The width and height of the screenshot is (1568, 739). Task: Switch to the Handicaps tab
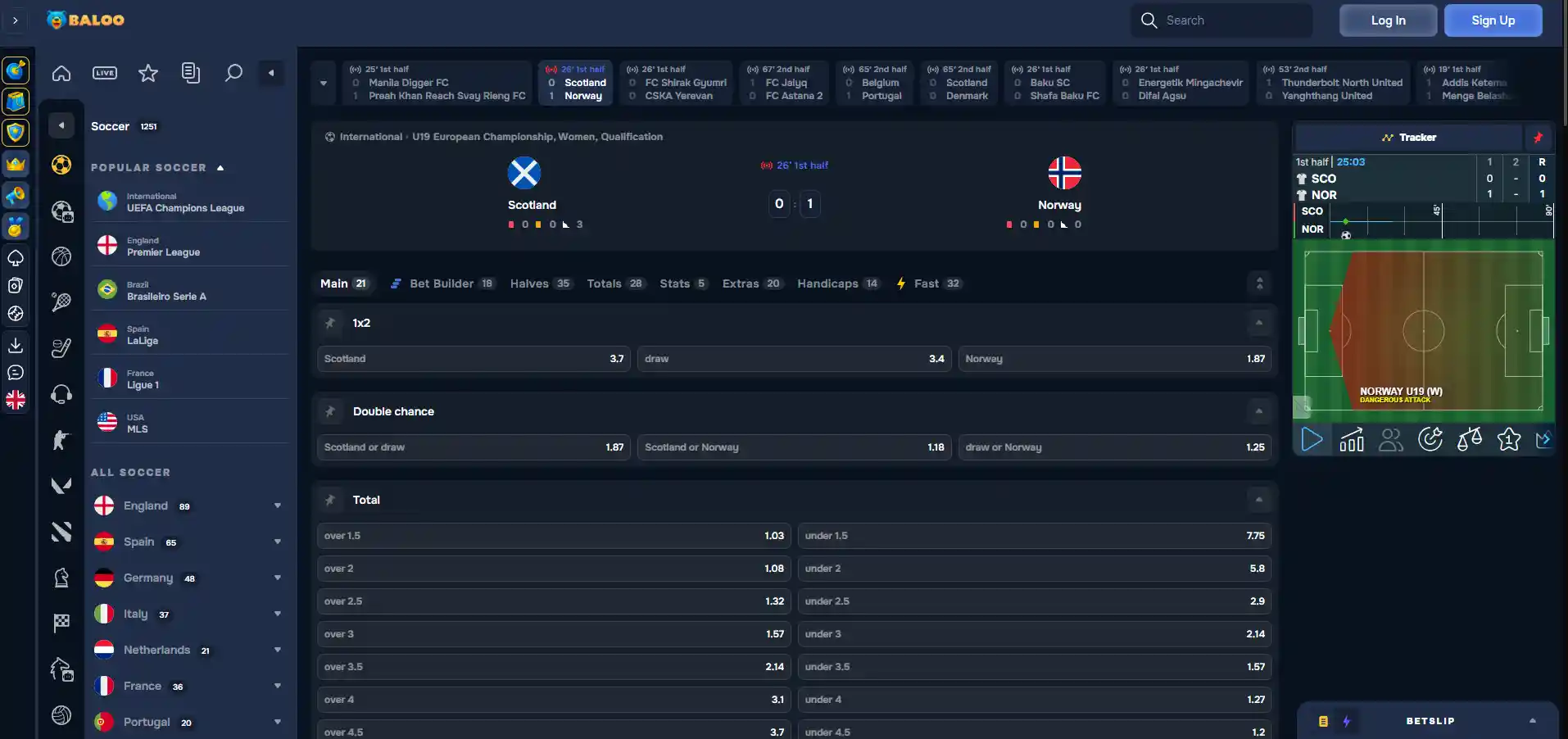pyautogui.click(x=838, y=283)
